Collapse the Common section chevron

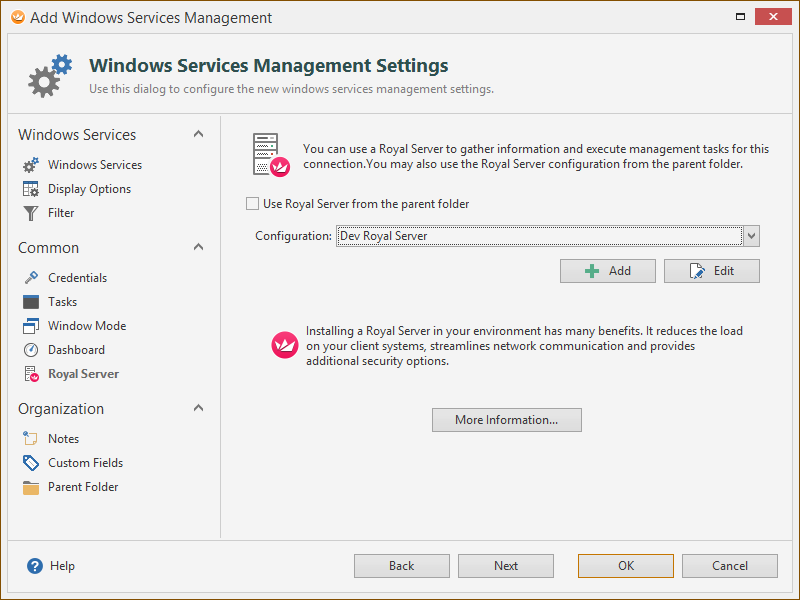point(198,247)
